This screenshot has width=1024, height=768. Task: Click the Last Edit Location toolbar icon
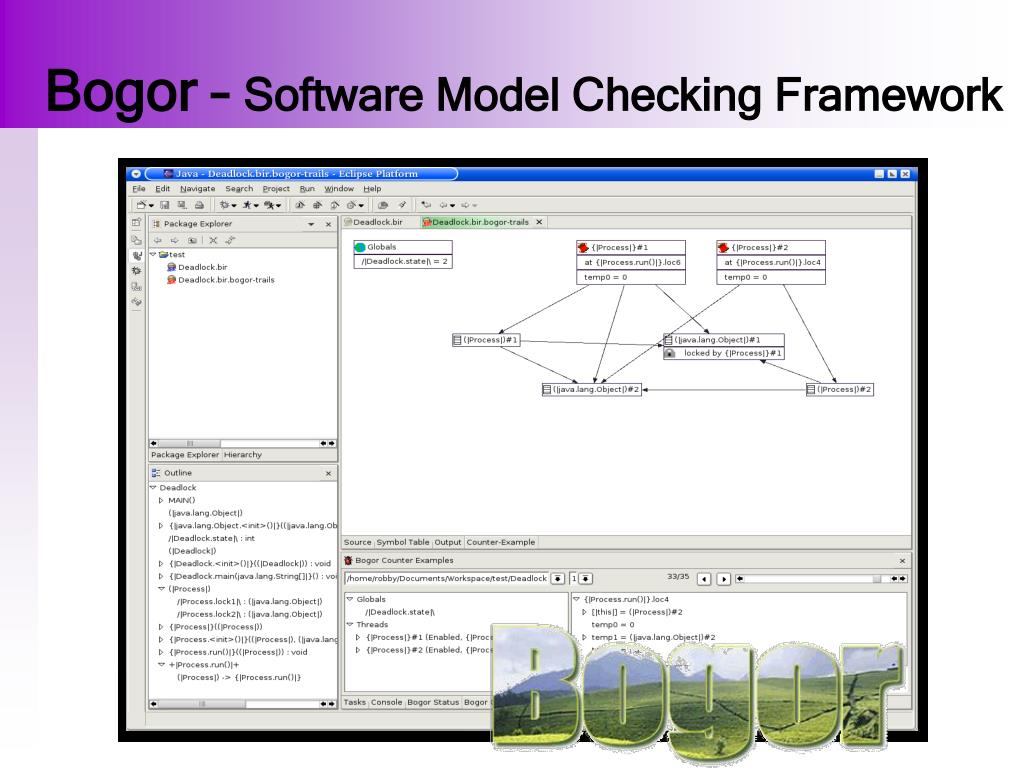[426, 205]
